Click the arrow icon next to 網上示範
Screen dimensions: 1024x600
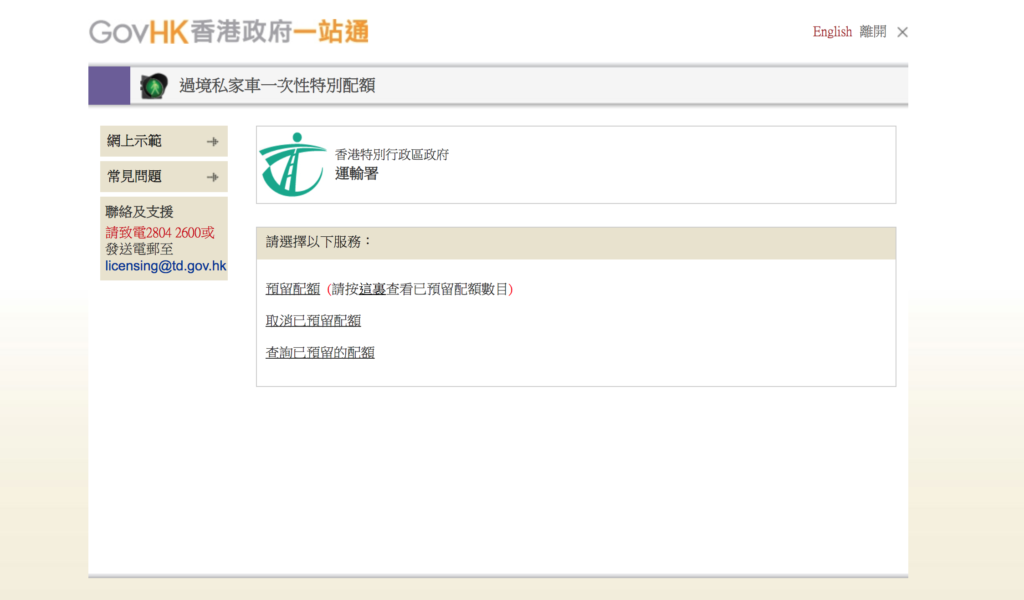212,142
